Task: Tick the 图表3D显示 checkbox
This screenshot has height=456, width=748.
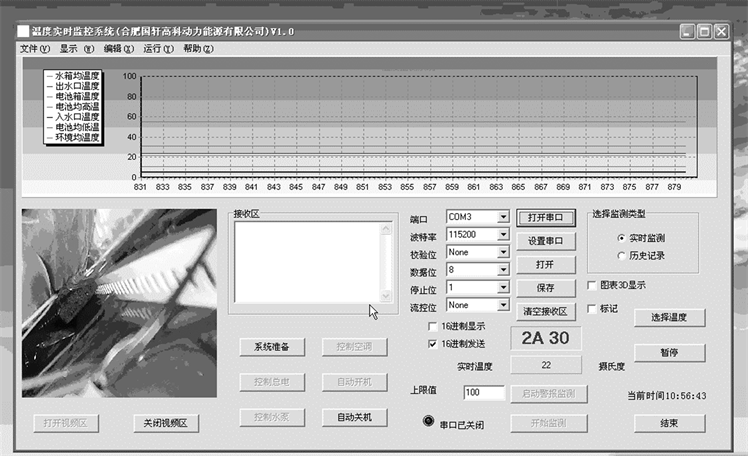Action: [x=592, y=285]
